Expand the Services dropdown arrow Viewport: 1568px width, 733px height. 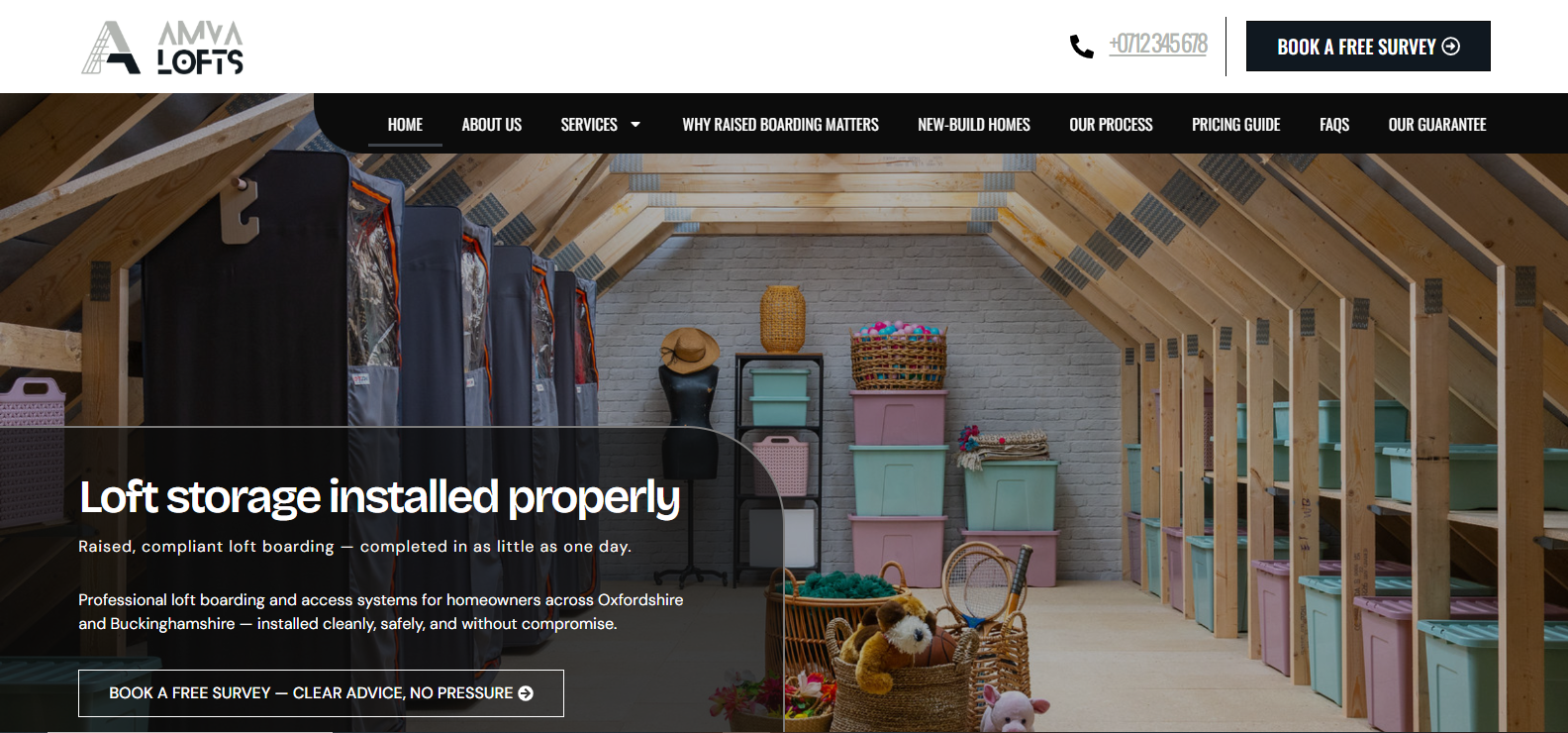(636, 125)
